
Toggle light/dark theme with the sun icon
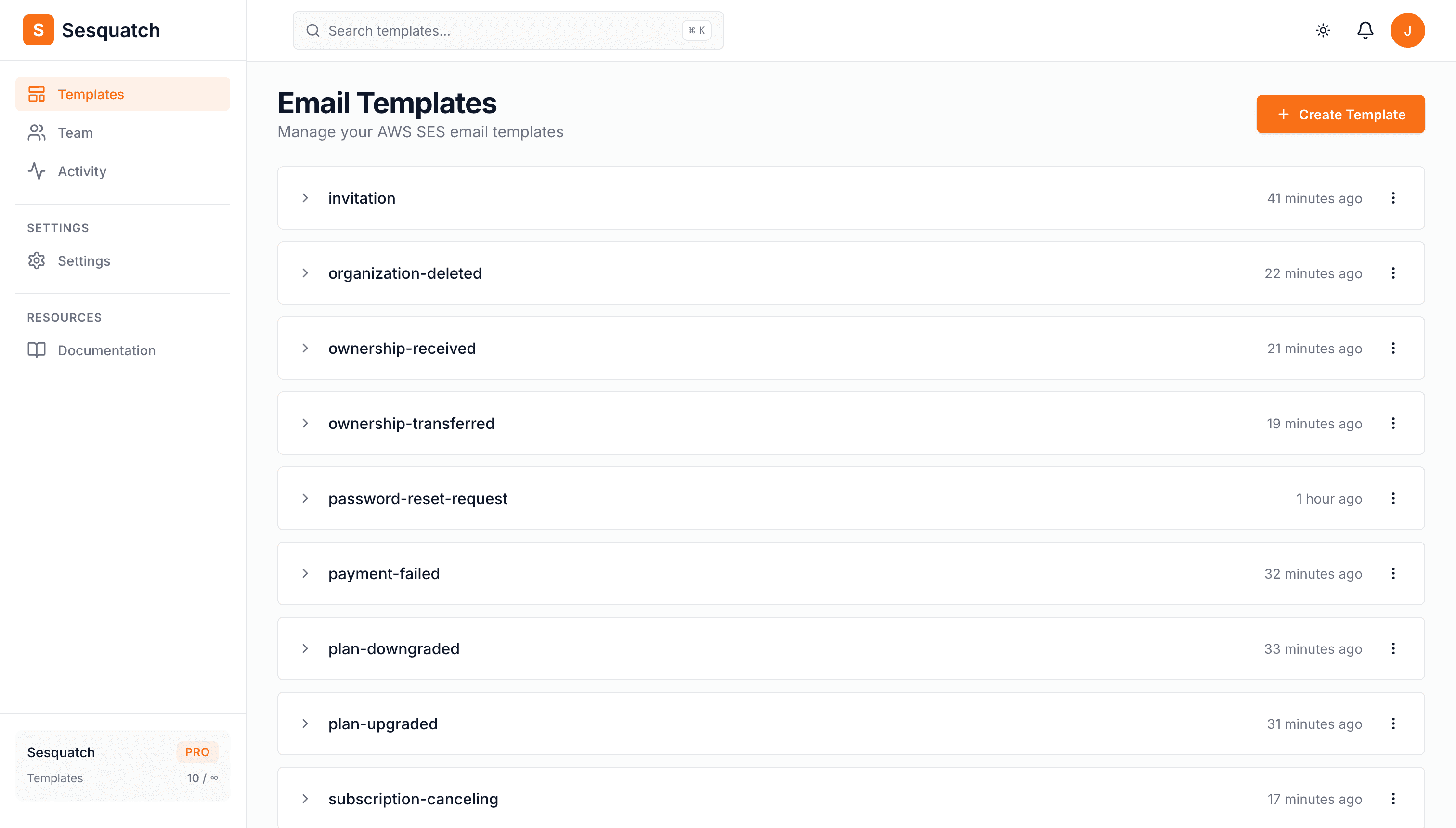pyautogui.click(x=1324, y=30)
